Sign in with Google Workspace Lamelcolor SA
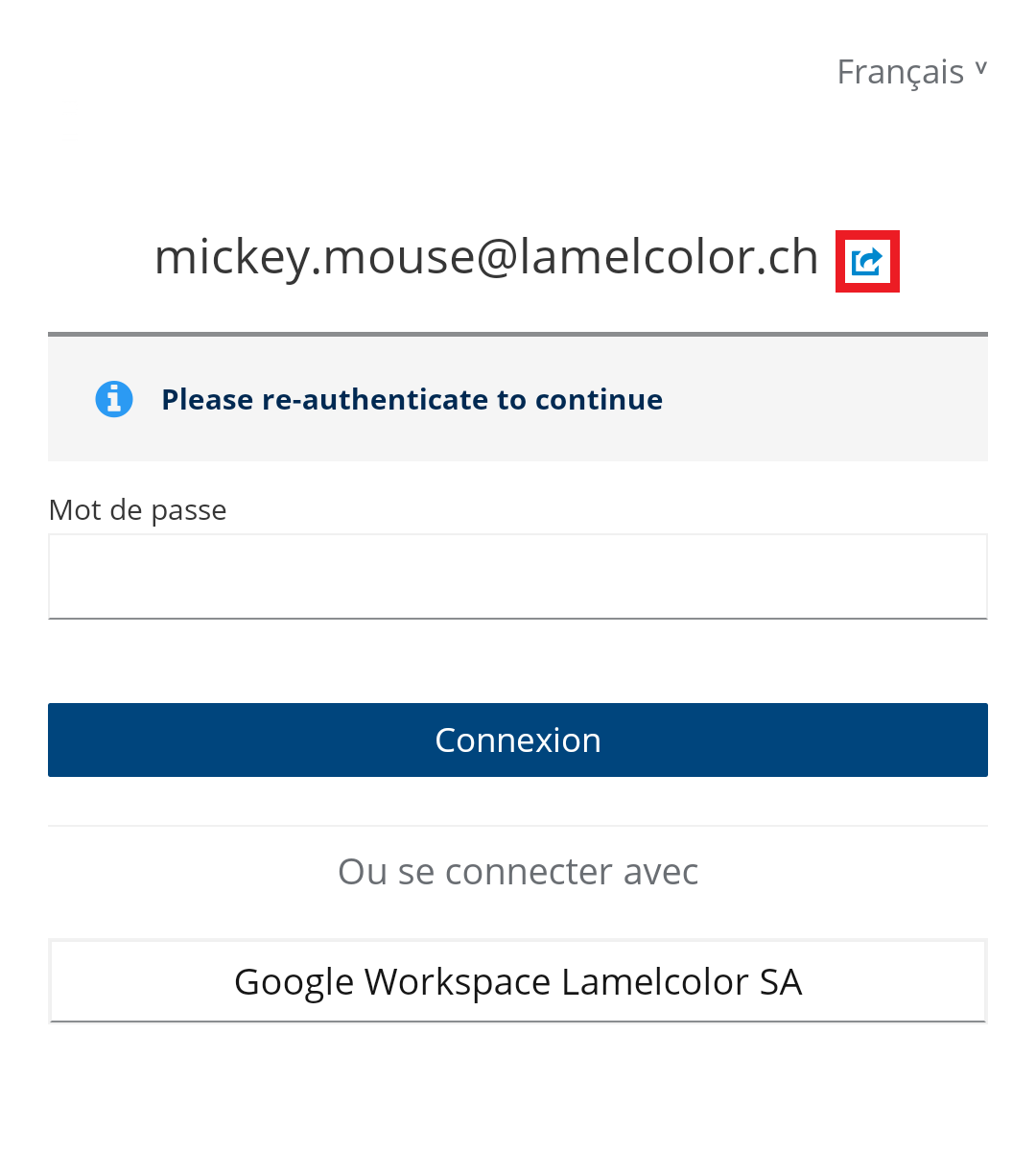1036x1151 pixels. (x=518, y=981)
